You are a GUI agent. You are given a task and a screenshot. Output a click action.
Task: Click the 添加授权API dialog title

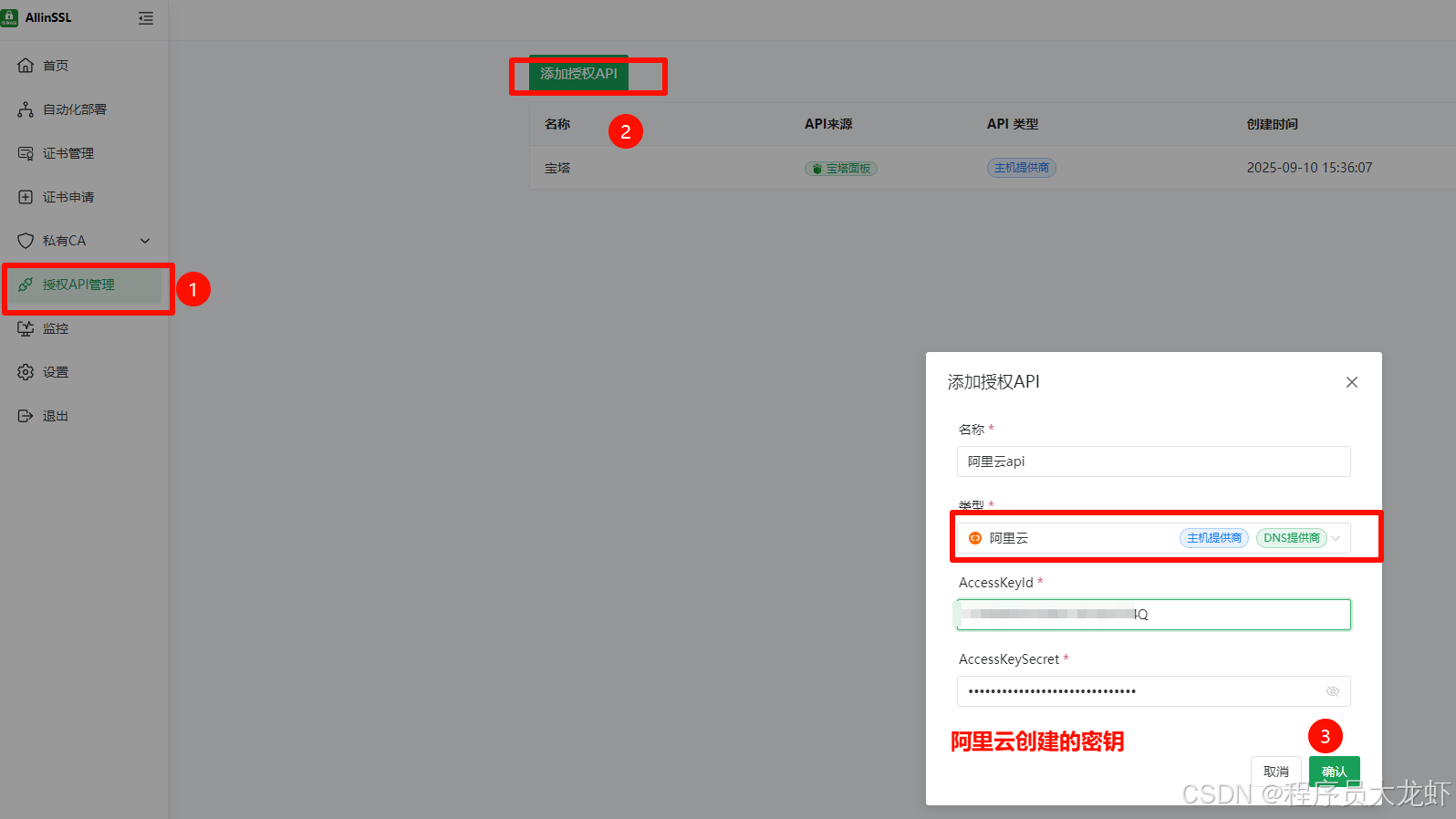click(x=993, y=382)
